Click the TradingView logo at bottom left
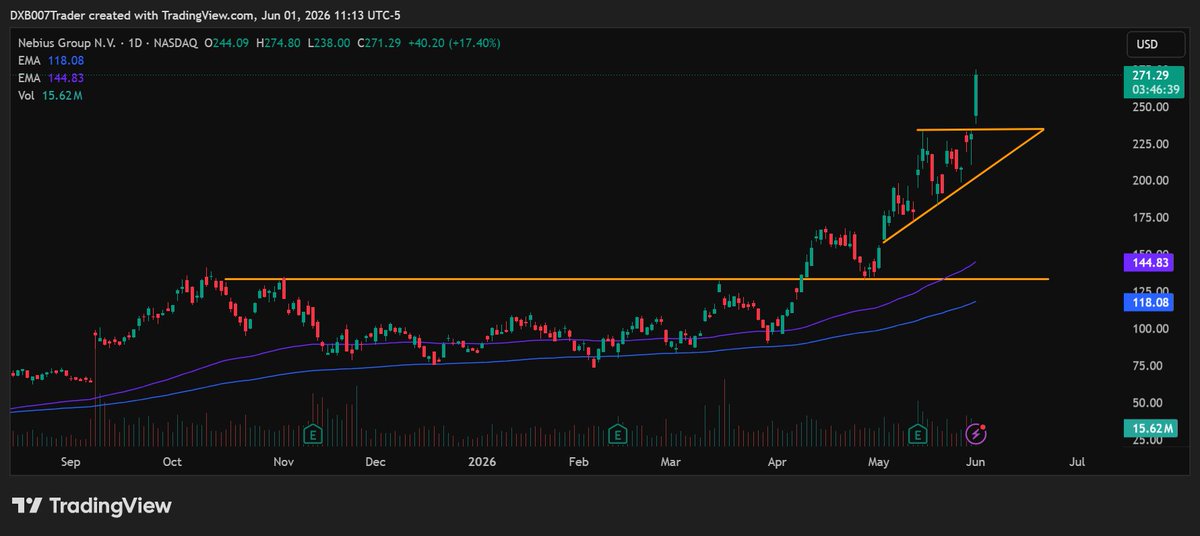 tap(92, 506)
